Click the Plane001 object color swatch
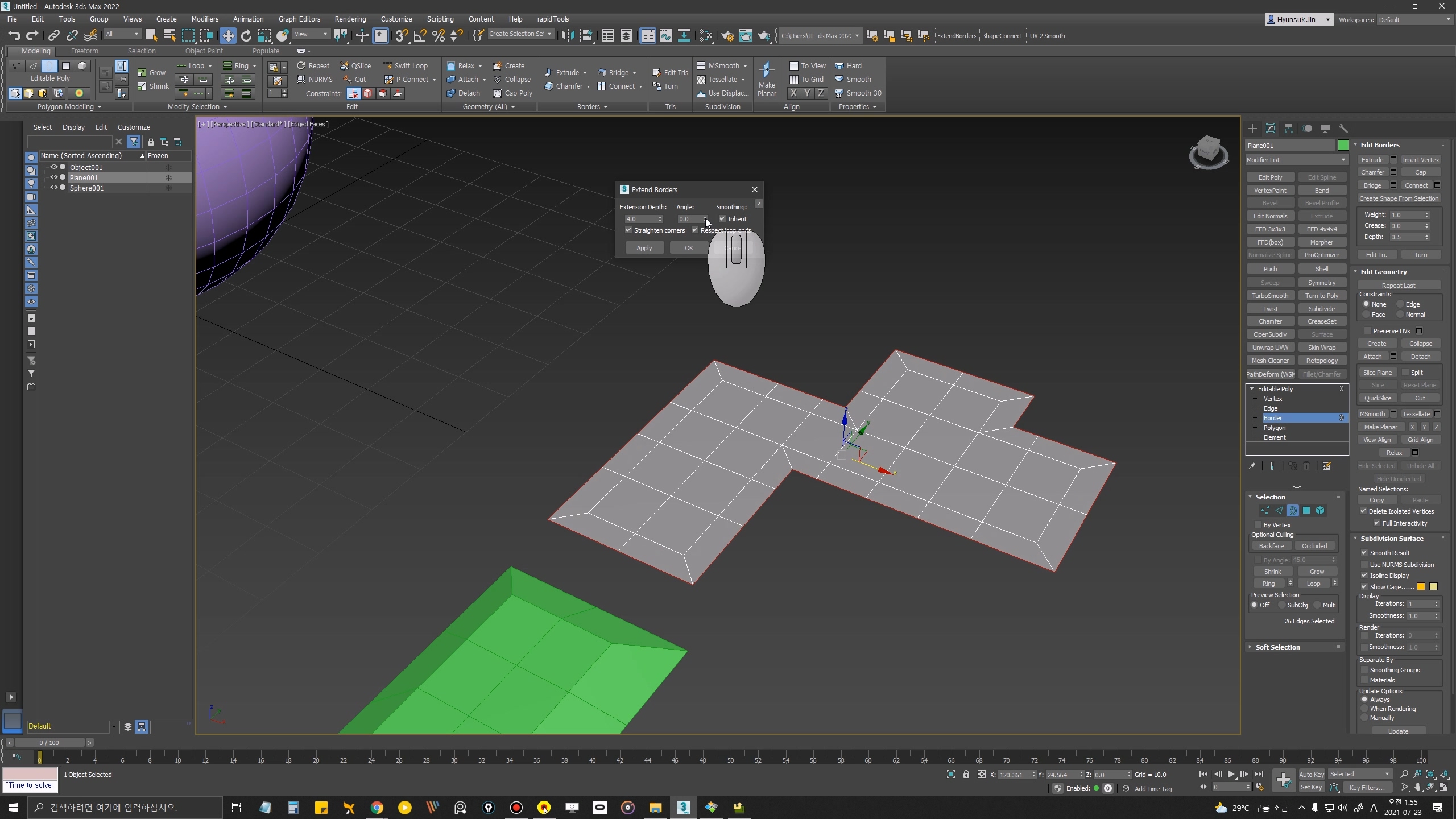 click(1343, 146)
